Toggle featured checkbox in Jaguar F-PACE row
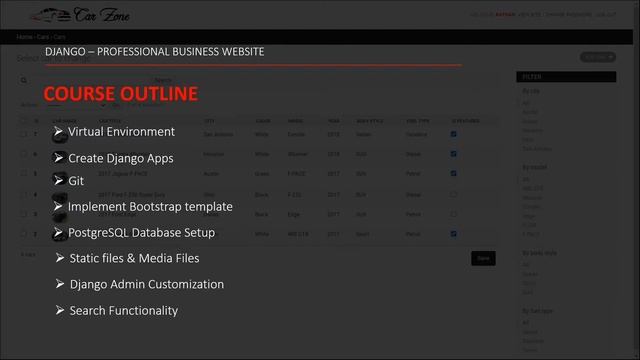The height and width of the screenshot is (360, 640). coord(453,173)
